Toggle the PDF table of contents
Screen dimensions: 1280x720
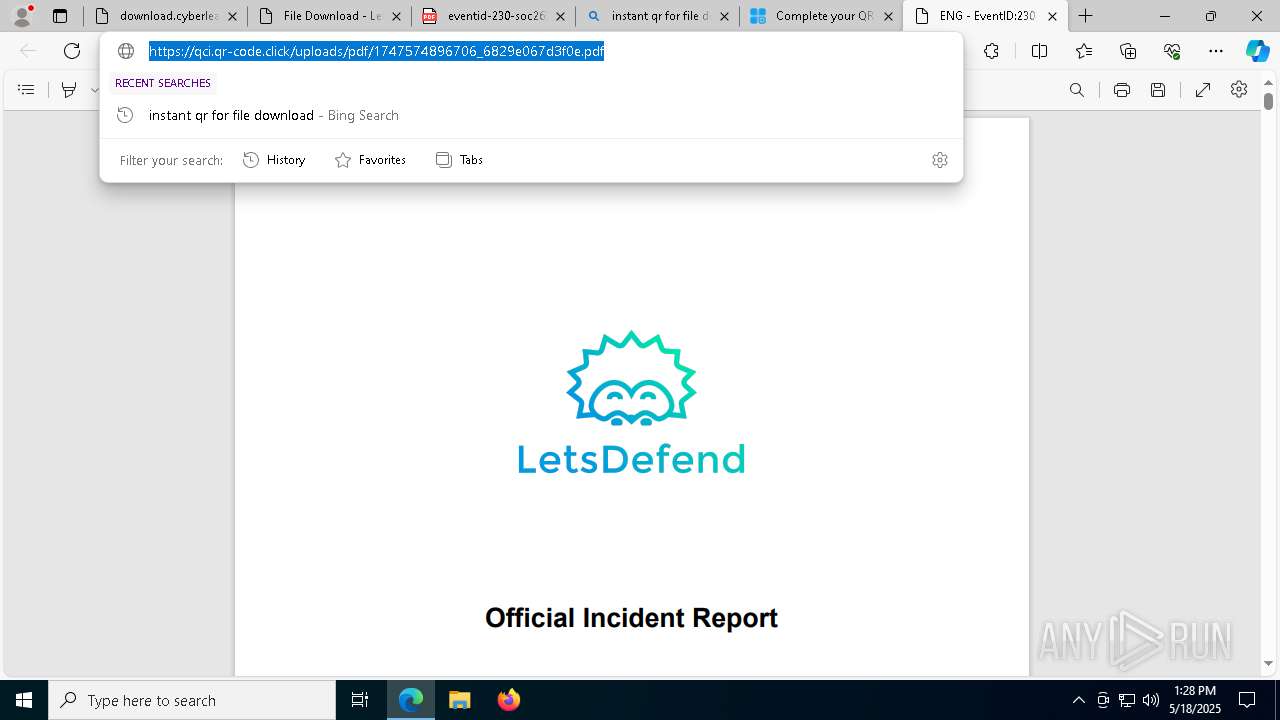(26, 90)
